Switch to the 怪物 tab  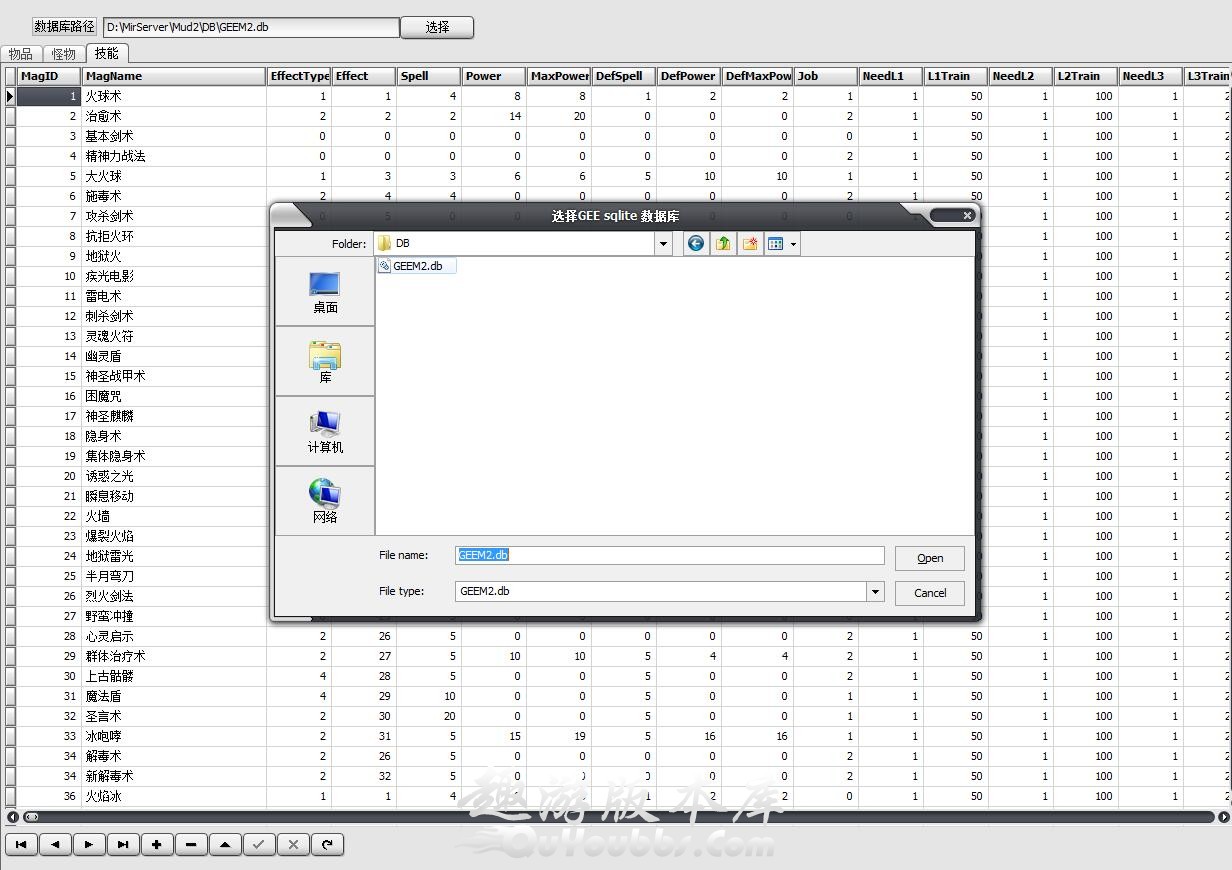[63, 54]
